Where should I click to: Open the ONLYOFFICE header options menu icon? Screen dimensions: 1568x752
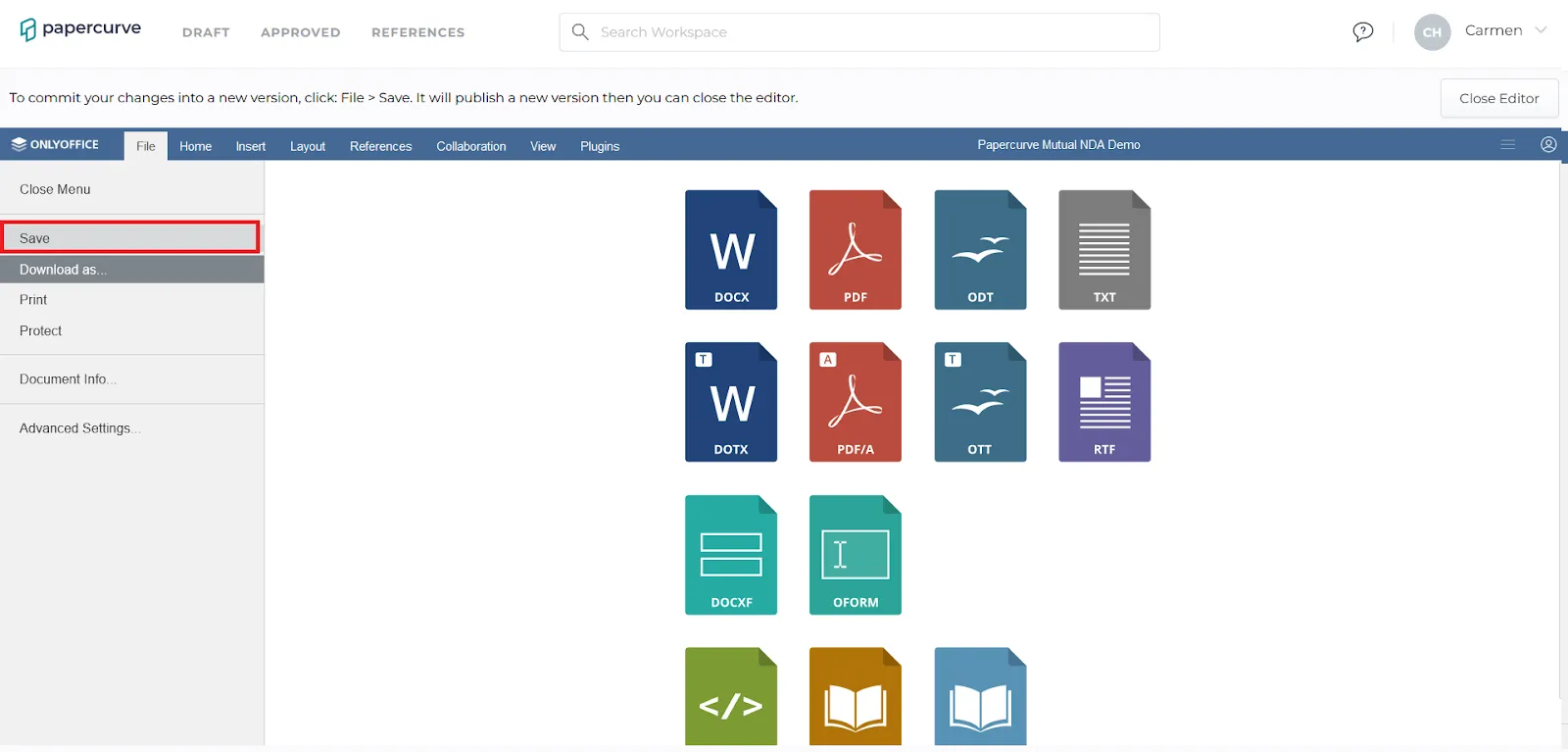(x=1507, y=145)
